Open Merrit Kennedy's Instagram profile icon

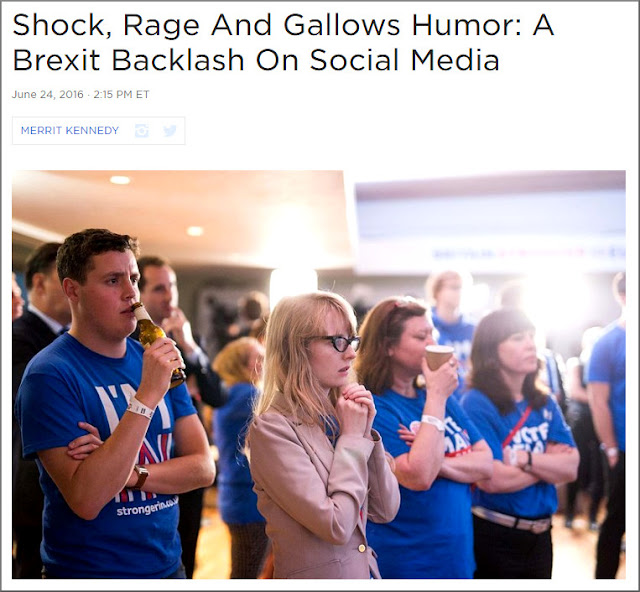142,131
